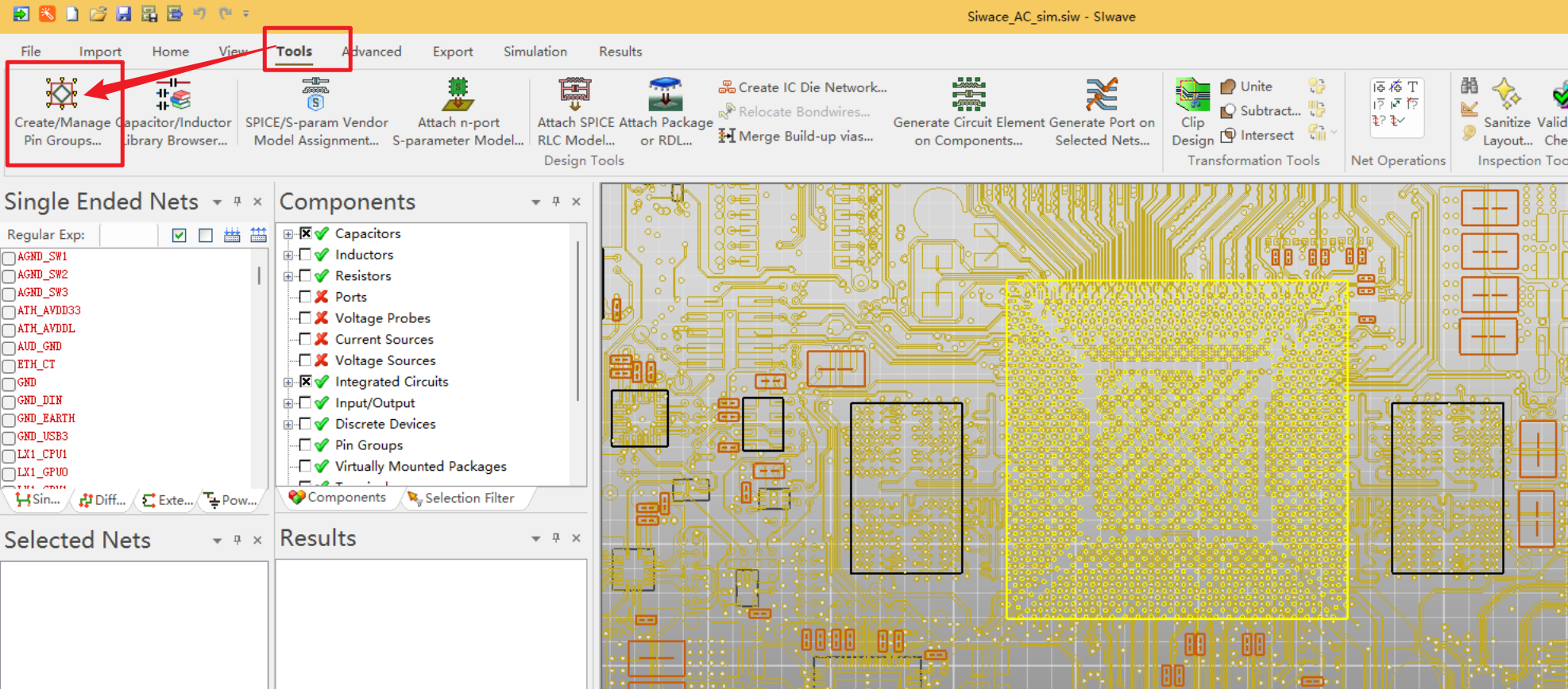Click the Save disk icon
This screenshot has height=689, width=1568.
(x=123, y=13)
